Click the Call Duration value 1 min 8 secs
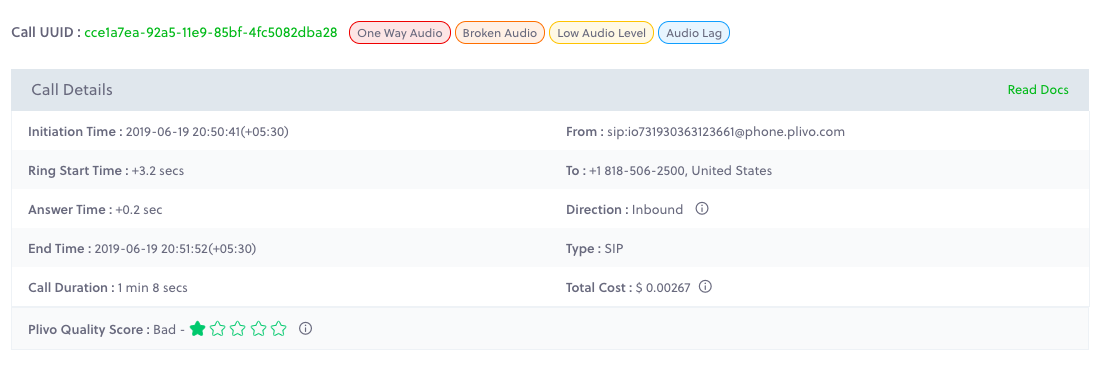 coord(153,287)
